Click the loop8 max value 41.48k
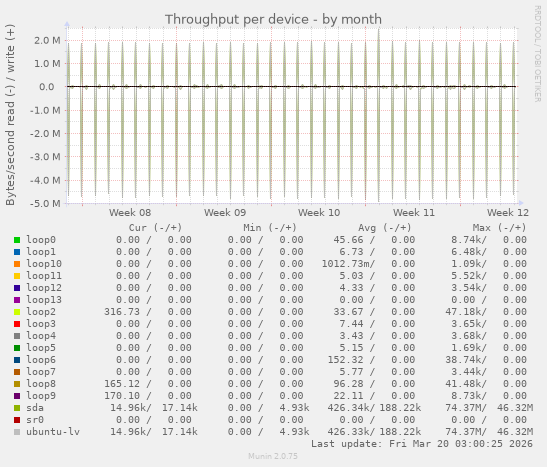 [x=463, y=384]
